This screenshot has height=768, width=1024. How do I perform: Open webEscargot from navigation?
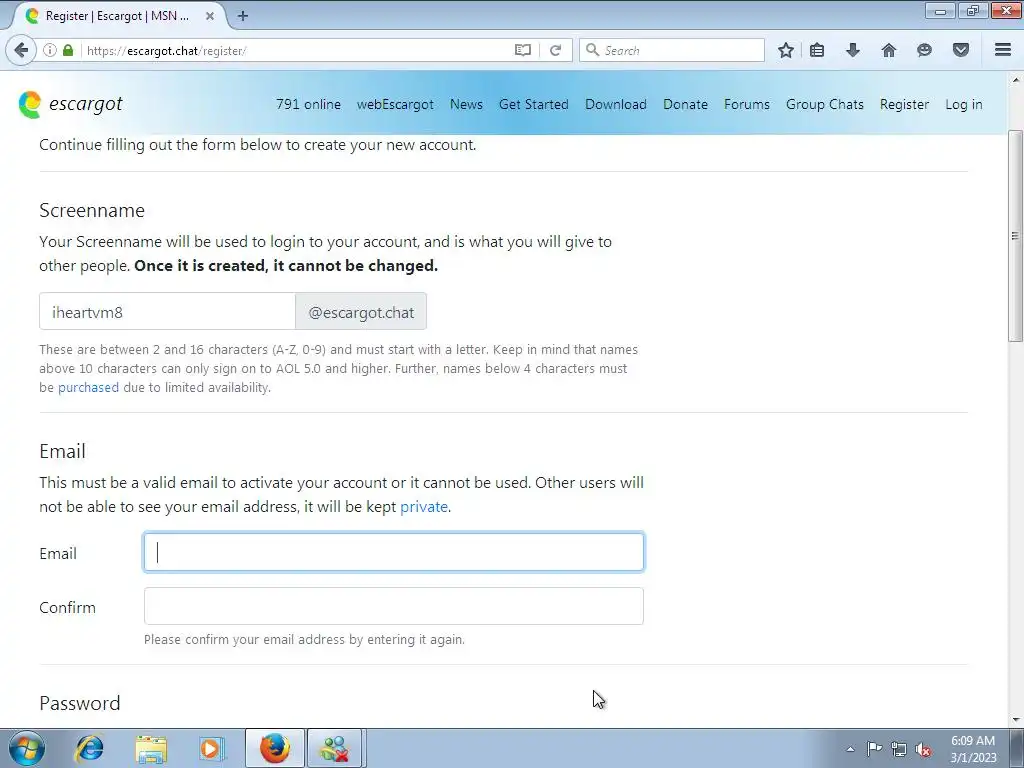pyautogui.click(x=395, y=104)
